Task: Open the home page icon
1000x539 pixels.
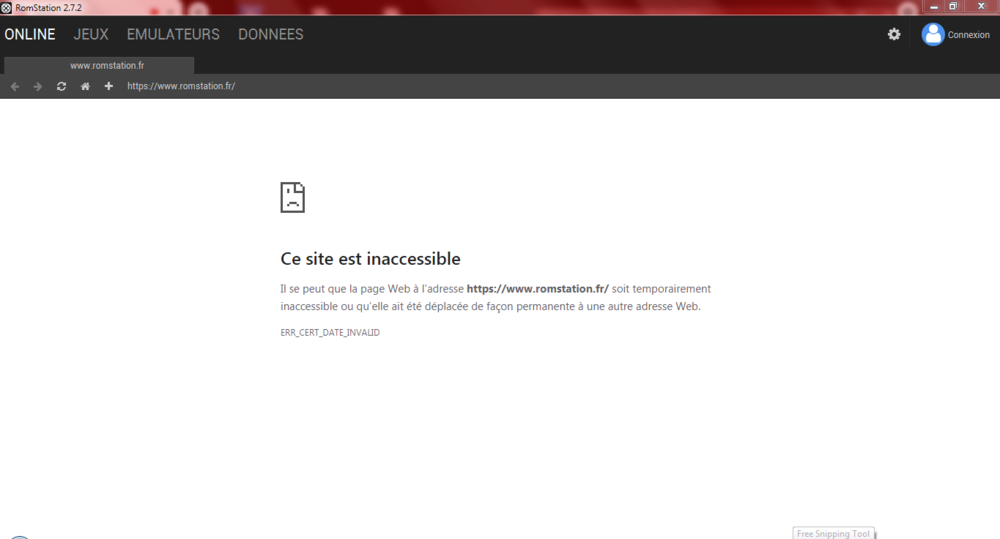Action: click(85, 86)
